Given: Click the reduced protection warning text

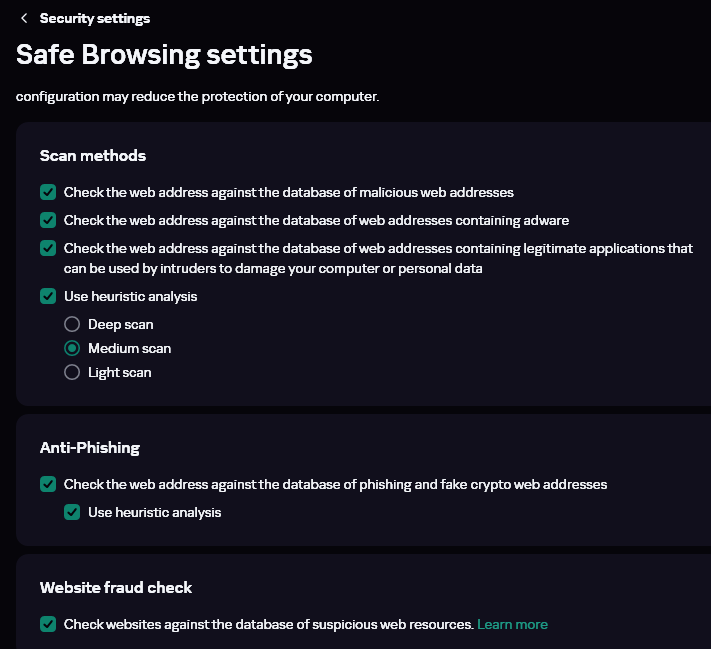Looking at the screenshot, I should coord(197,97).
